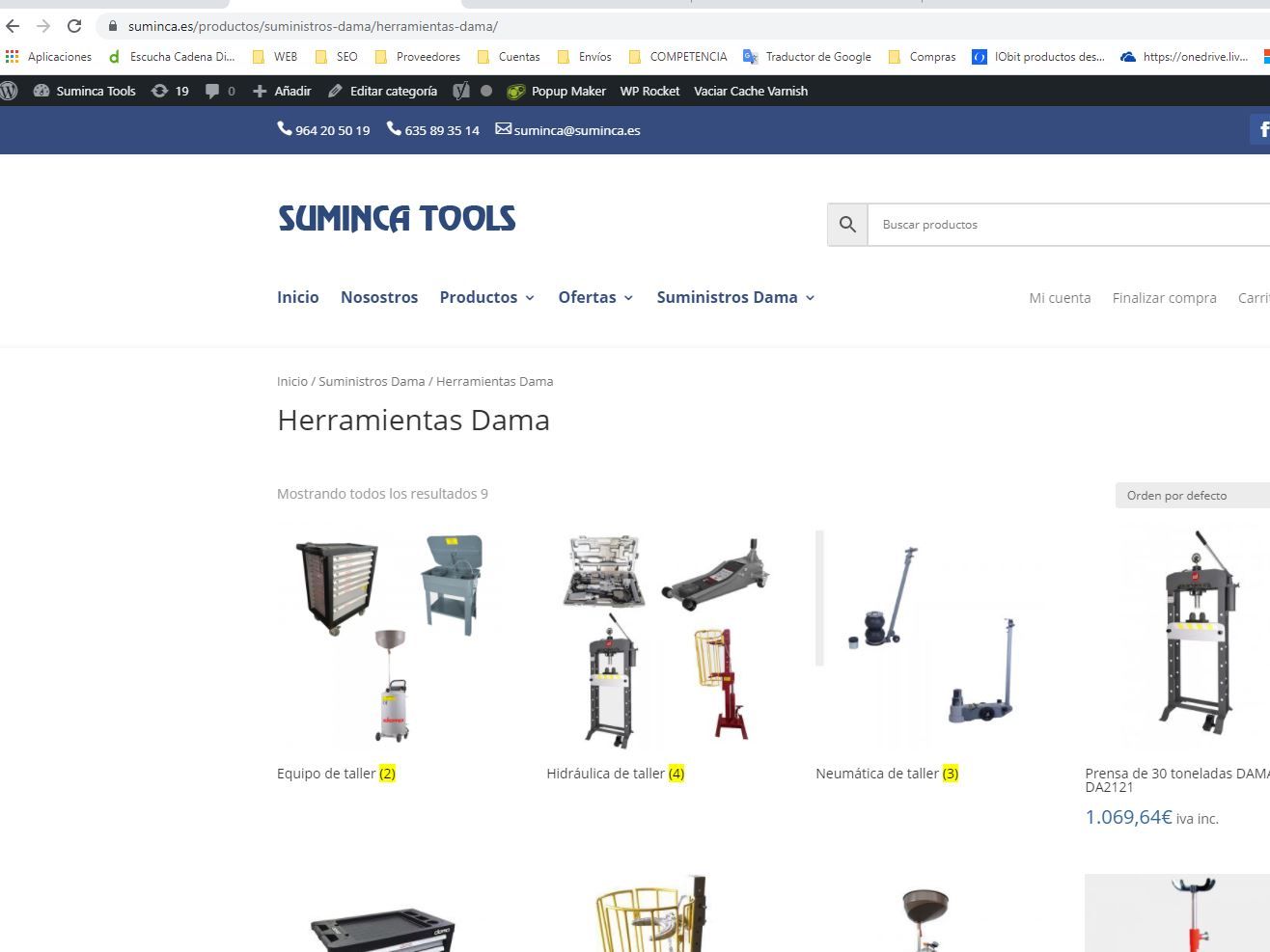
Task: Open WP Rocket admin menu
Action: (649, 91)
